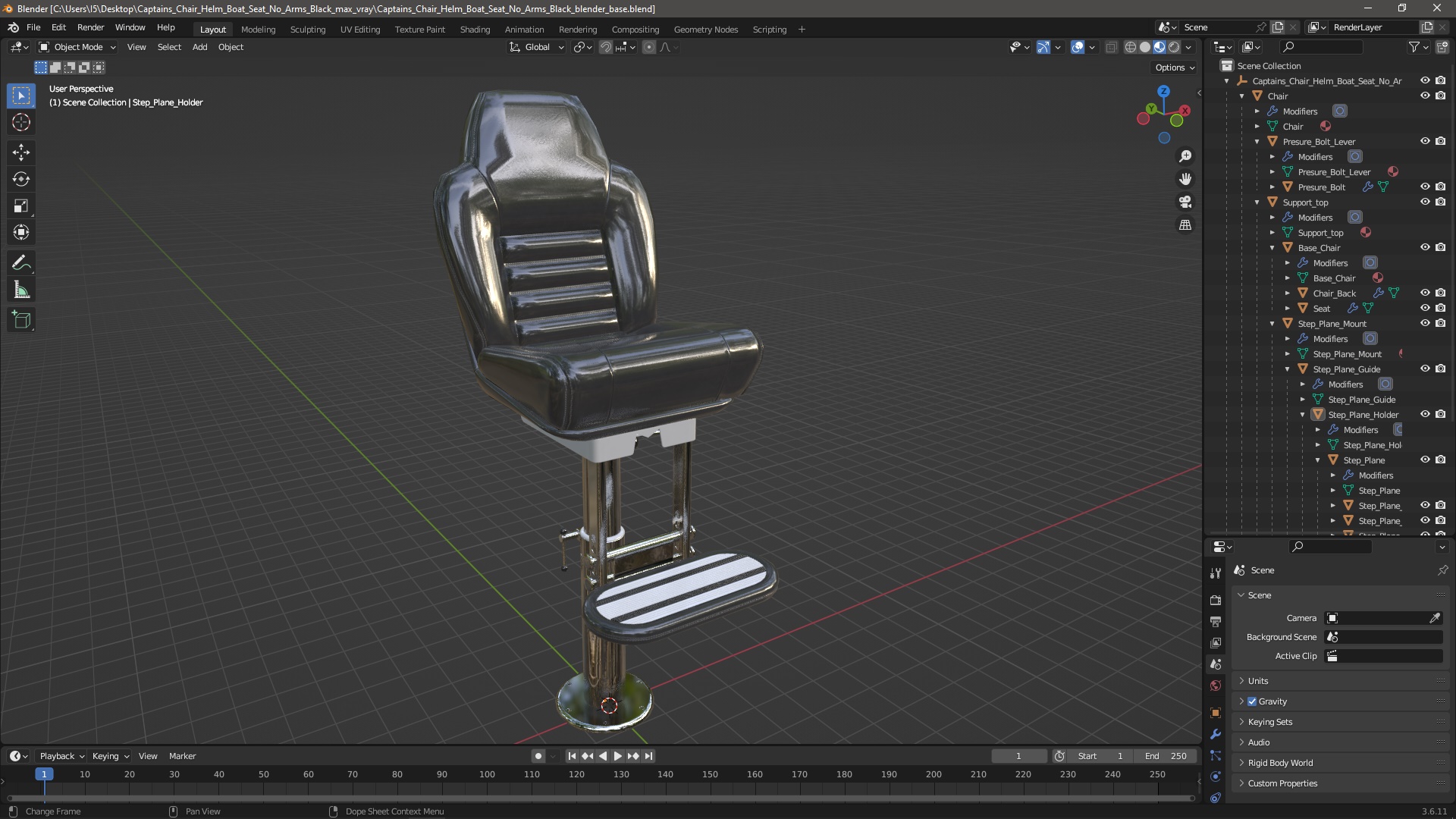The height and width of the screenshot is (819, 1456).
Task: Open the Render menu
Action: [90, 27]
